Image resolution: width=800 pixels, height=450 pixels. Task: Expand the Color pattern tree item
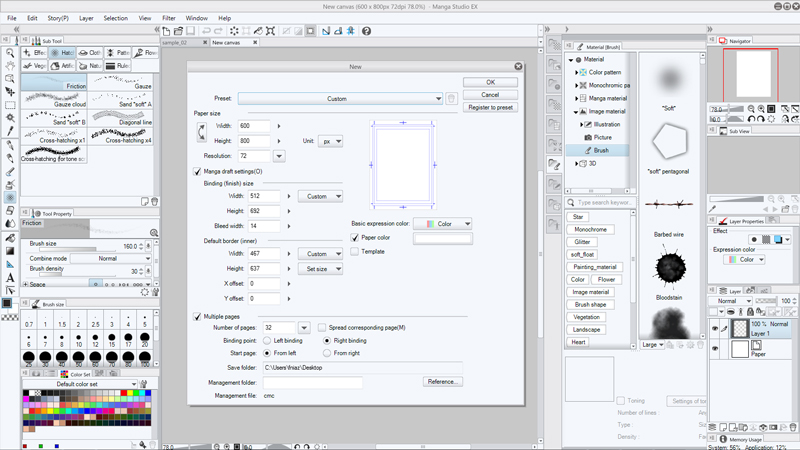pos(578,73)
